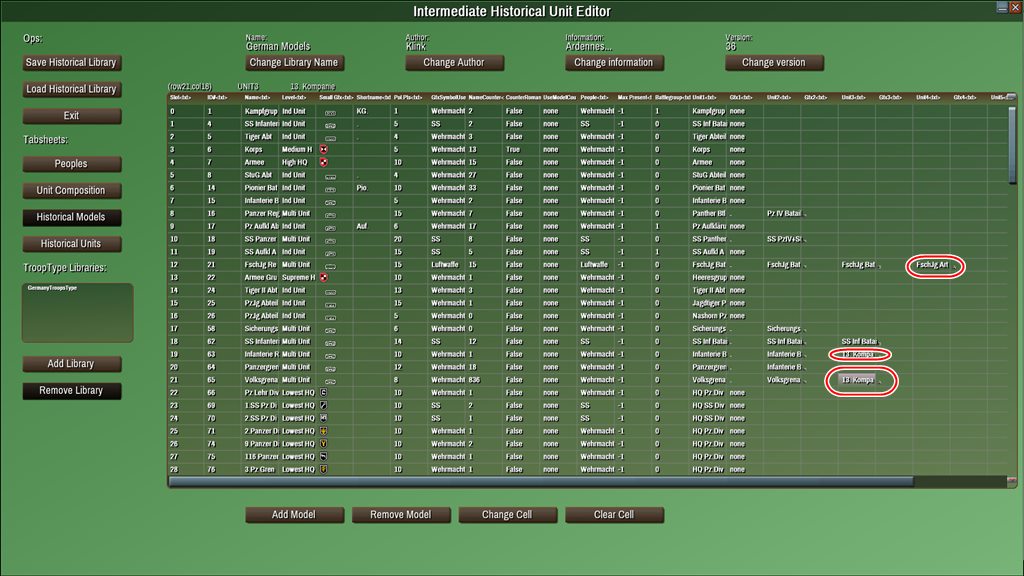Click Change Library Name button

coord(294,63)
